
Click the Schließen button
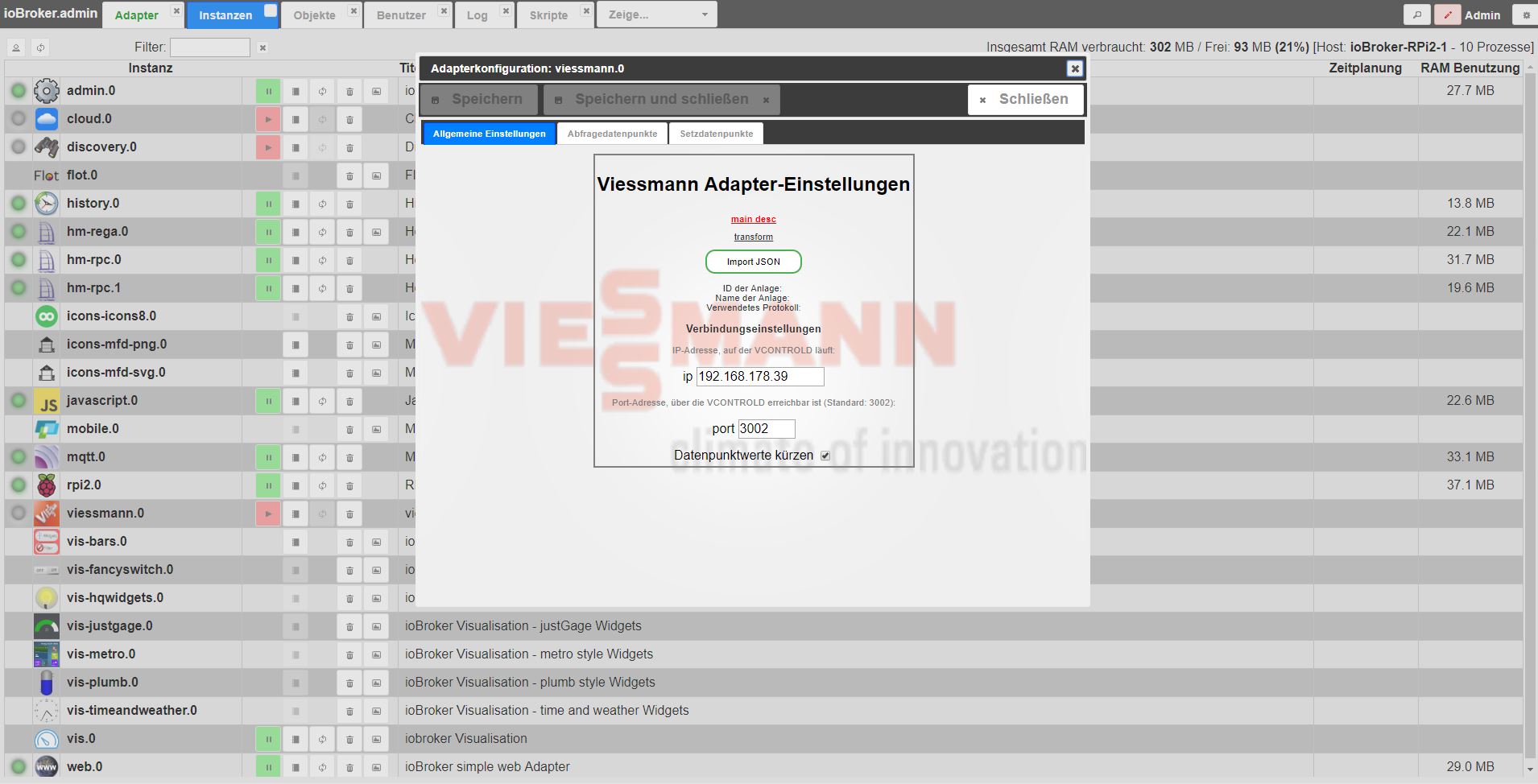pos(1026,99)
